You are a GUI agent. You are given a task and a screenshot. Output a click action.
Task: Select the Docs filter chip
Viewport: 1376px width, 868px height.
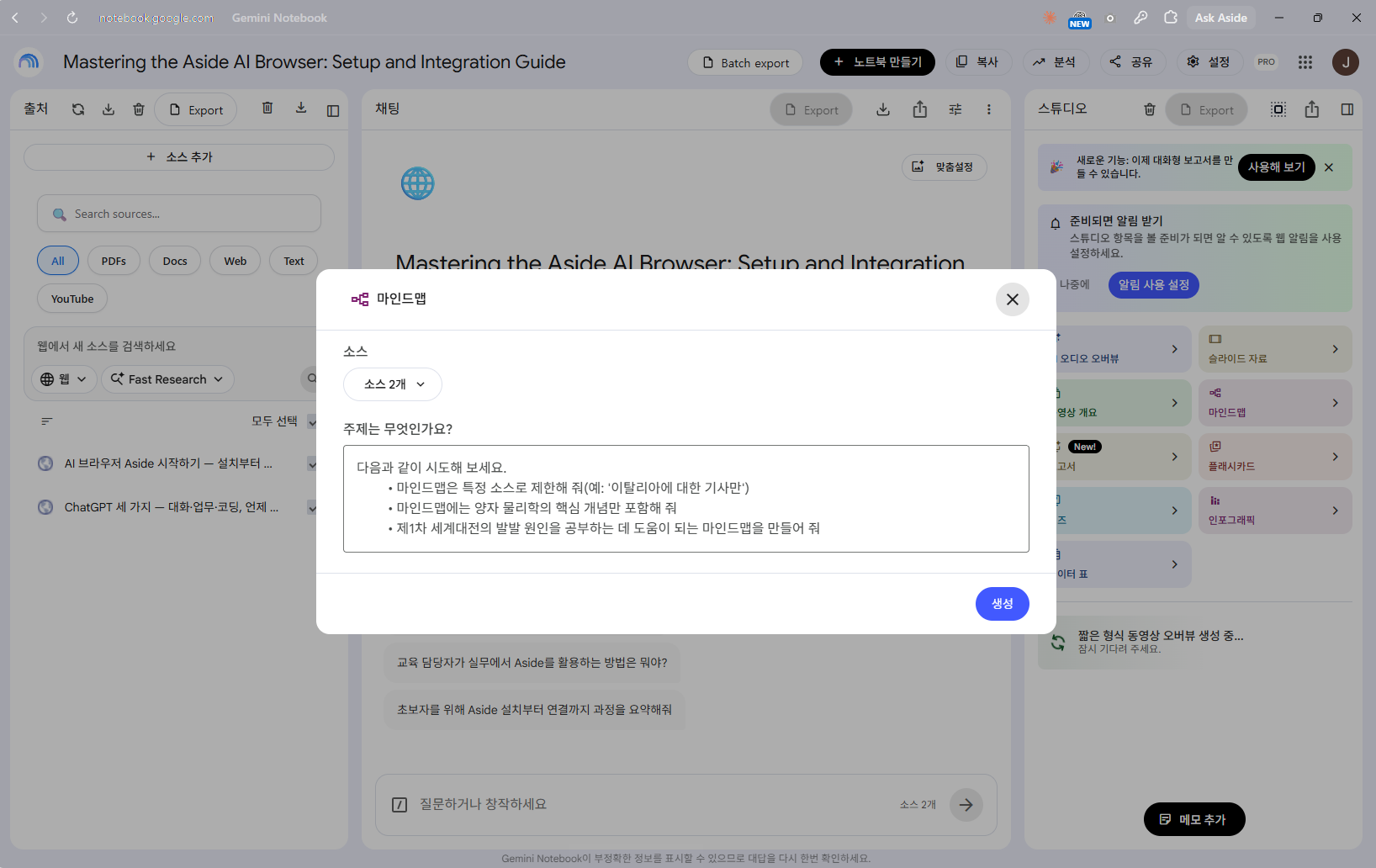(x=175, y=261)
